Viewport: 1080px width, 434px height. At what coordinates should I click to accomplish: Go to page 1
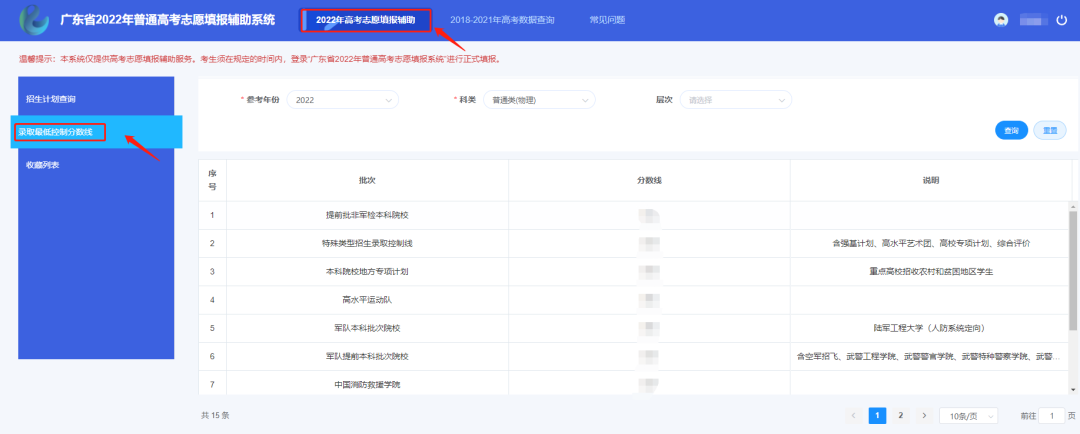(878, 415)
